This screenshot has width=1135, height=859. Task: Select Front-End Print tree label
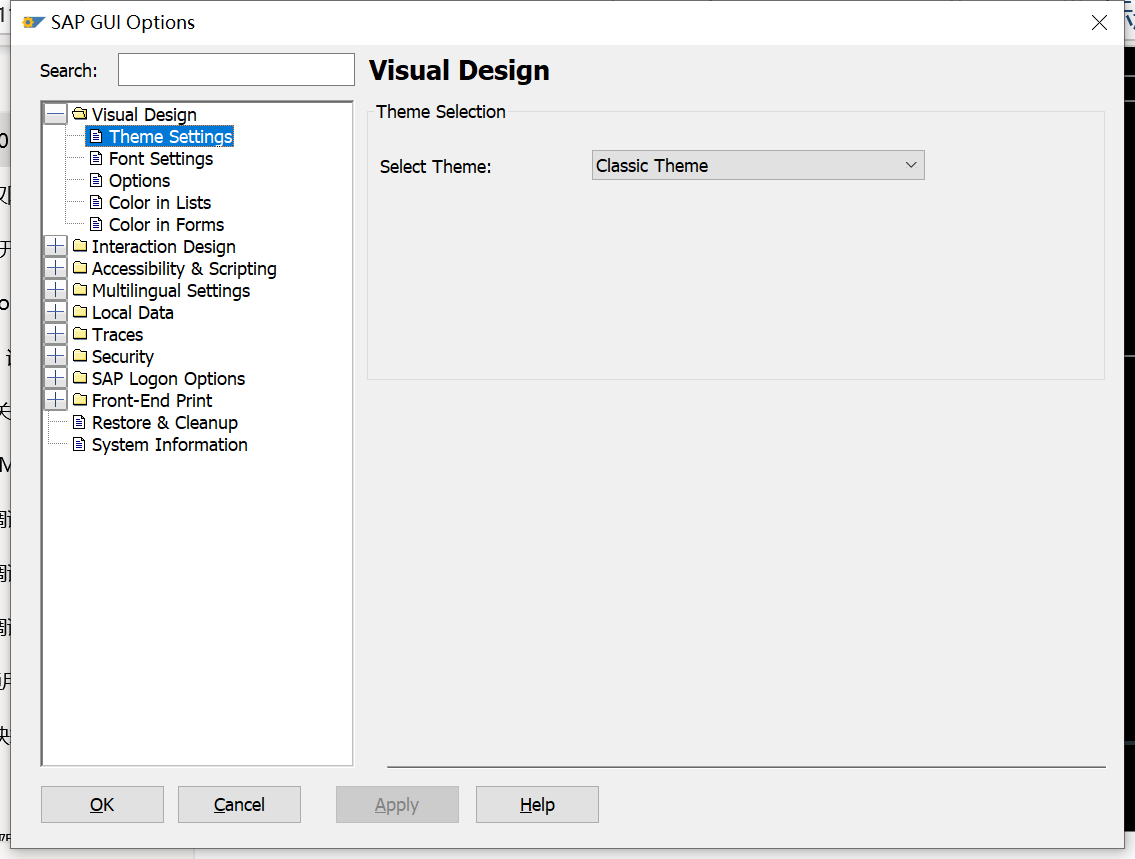coord(152,400)
